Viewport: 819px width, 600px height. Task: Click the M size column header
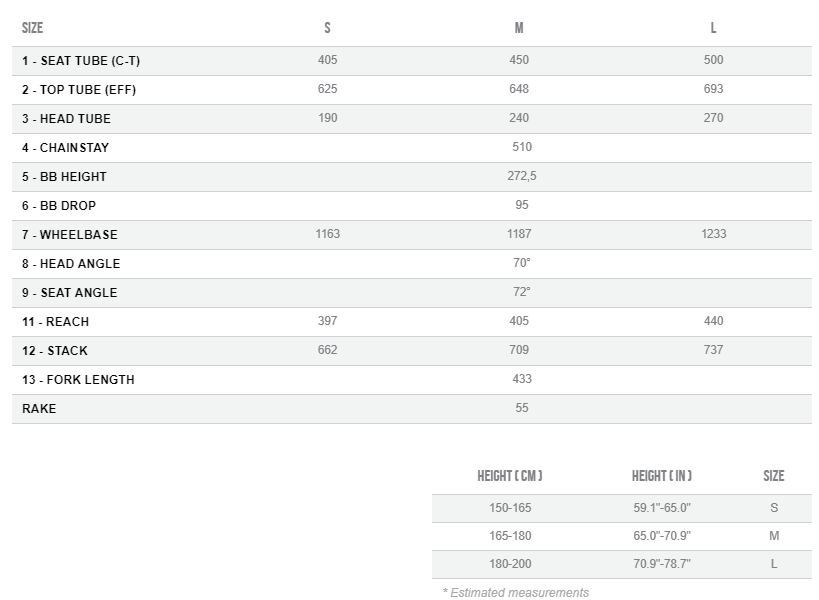(x=519, y=28)
